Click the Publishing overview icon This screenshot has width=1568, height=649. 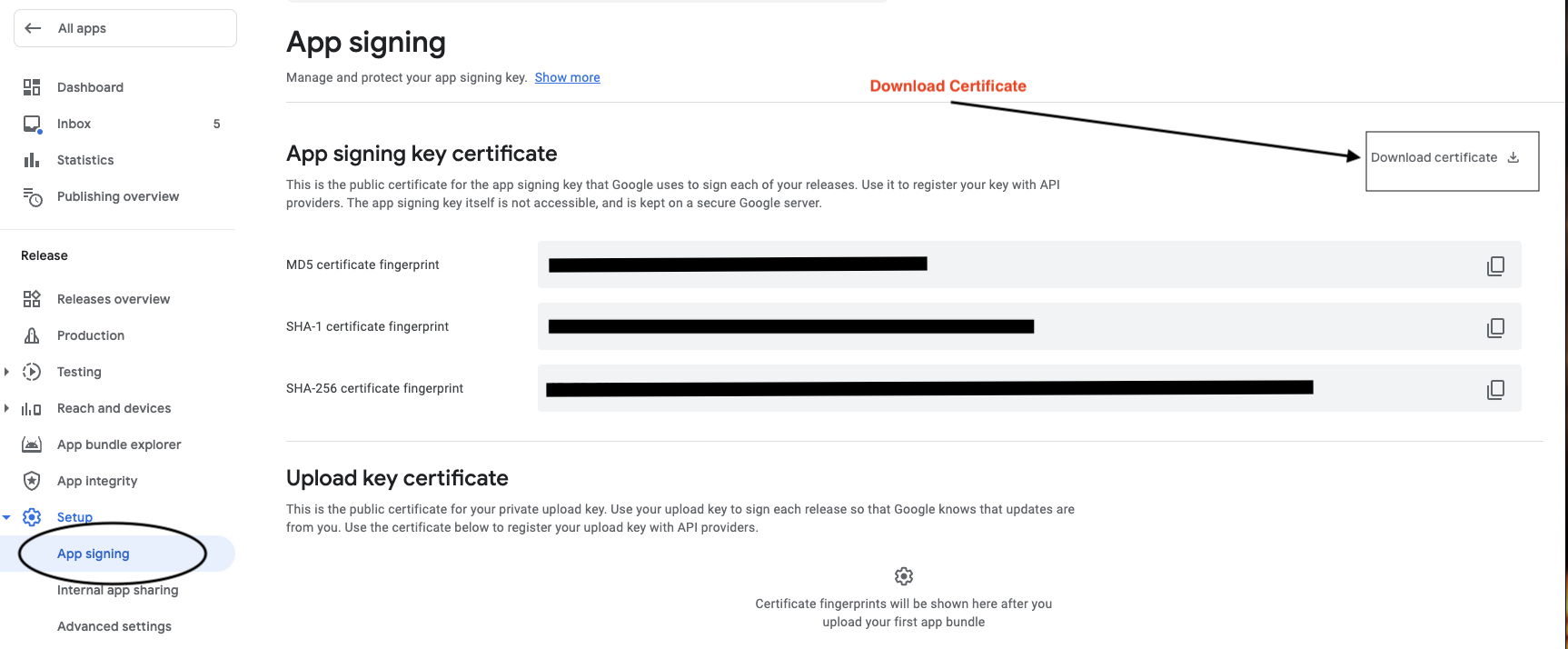pos(32,196)
